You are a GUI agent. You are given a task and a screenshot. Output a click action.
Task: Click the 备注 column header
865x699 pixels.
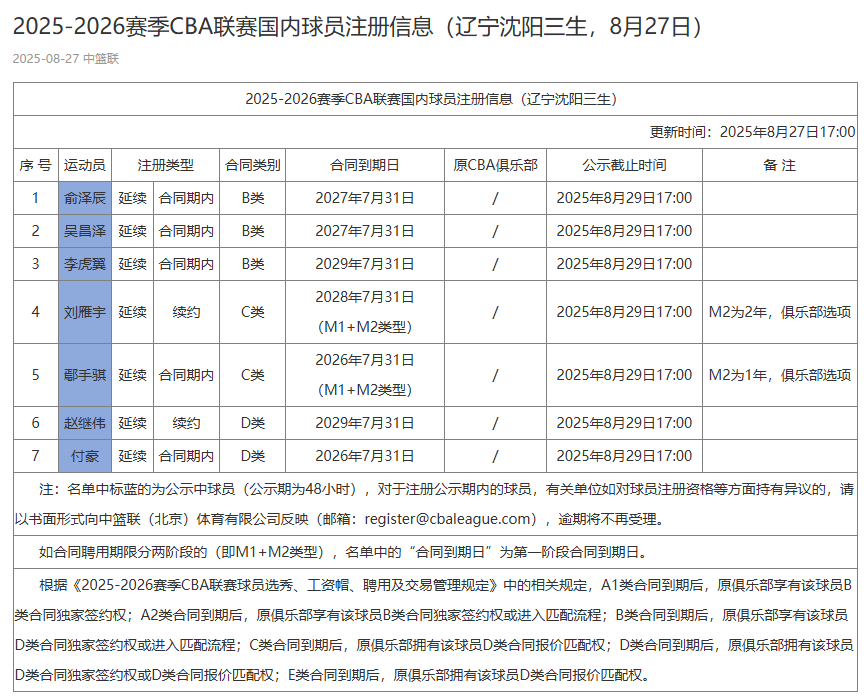(x=779, y=165)
